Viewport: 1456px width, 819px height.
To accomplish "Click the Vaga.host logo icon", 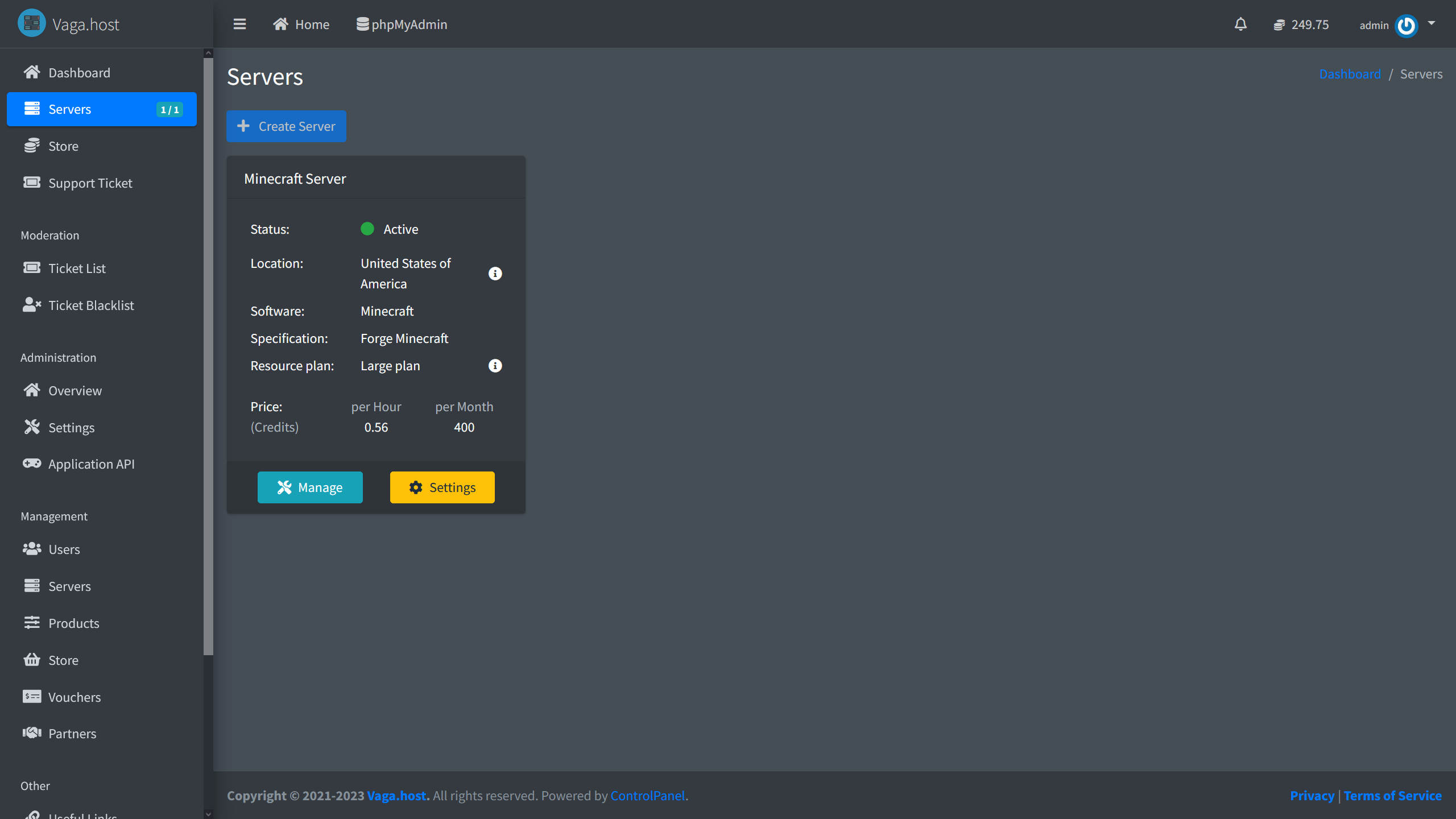I will click(32, 23).
